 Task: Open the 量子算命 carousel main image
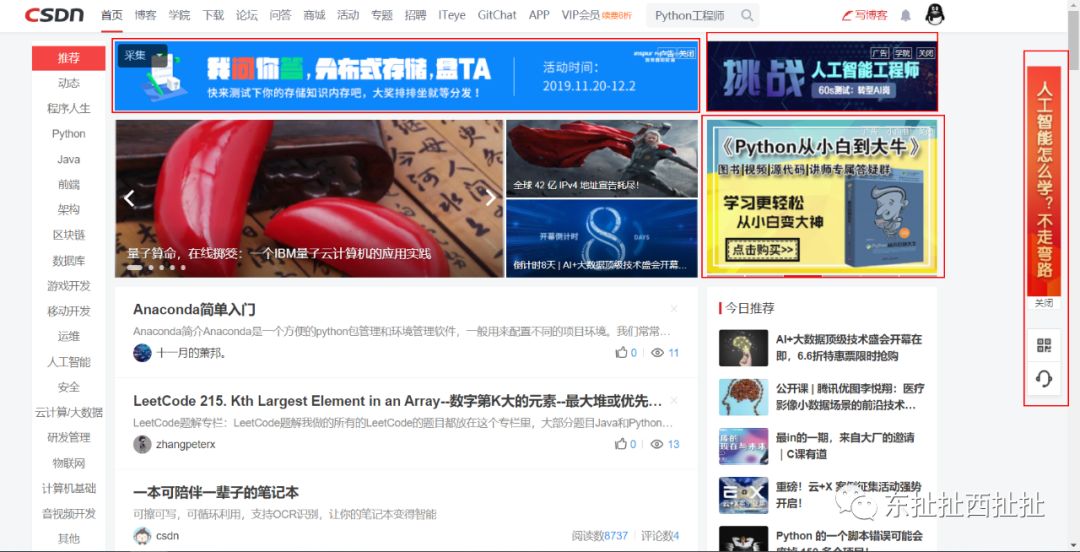tap(309, 198)
